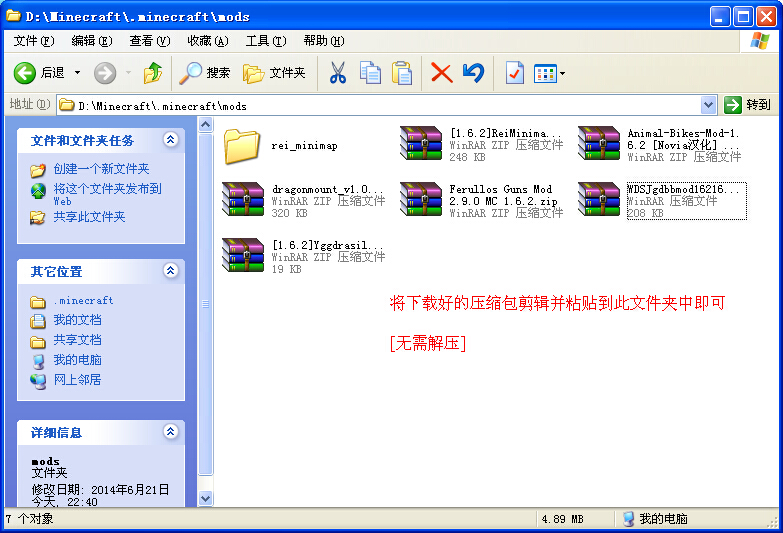This screenshot has height=533, width=783.
Task: Click the green Back arrow button
Action: pyautogui.click(x=24, y=73)
